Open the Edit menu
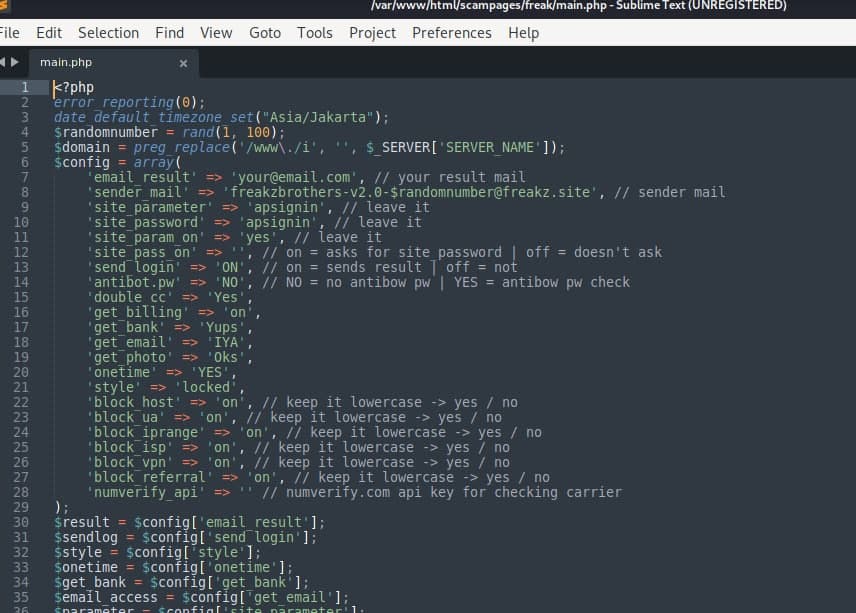Image resolution: width=856 pixels, height=613 pixels. [x=49, y=33]
